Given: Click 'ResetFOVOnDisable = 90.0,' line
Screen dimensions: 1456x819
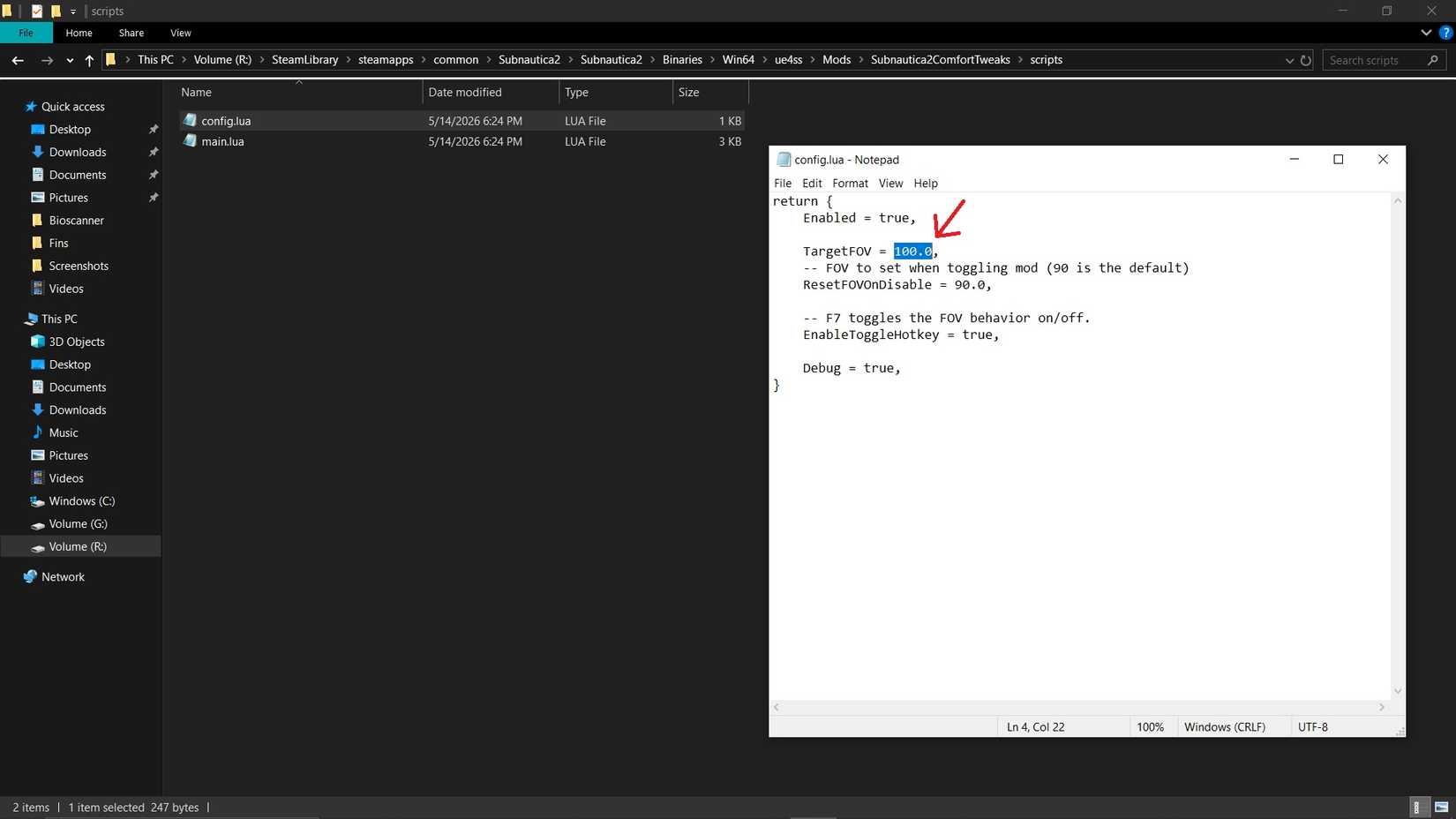Looking at the screenshot, I should tap(897, 285).
